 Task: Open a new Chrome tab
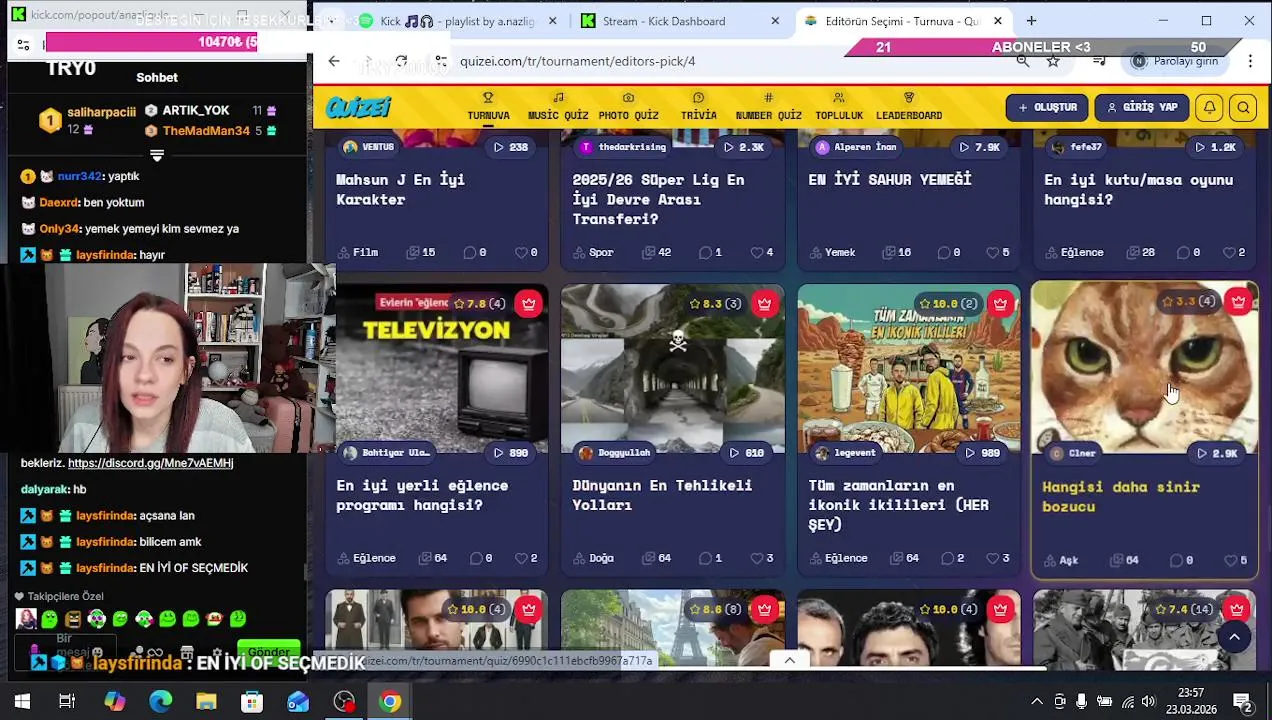pos(1031,21)
